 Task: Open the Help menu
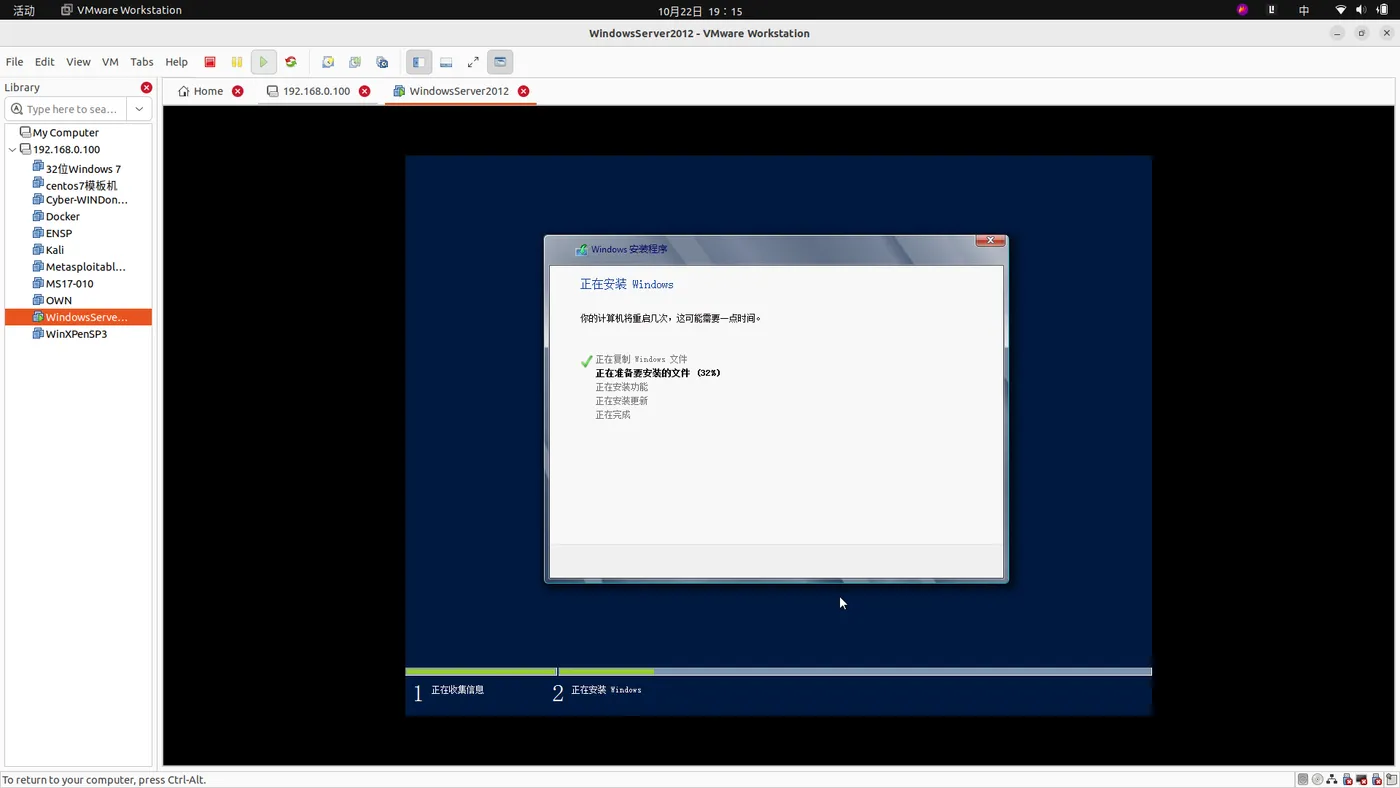[x=176, y=62]
